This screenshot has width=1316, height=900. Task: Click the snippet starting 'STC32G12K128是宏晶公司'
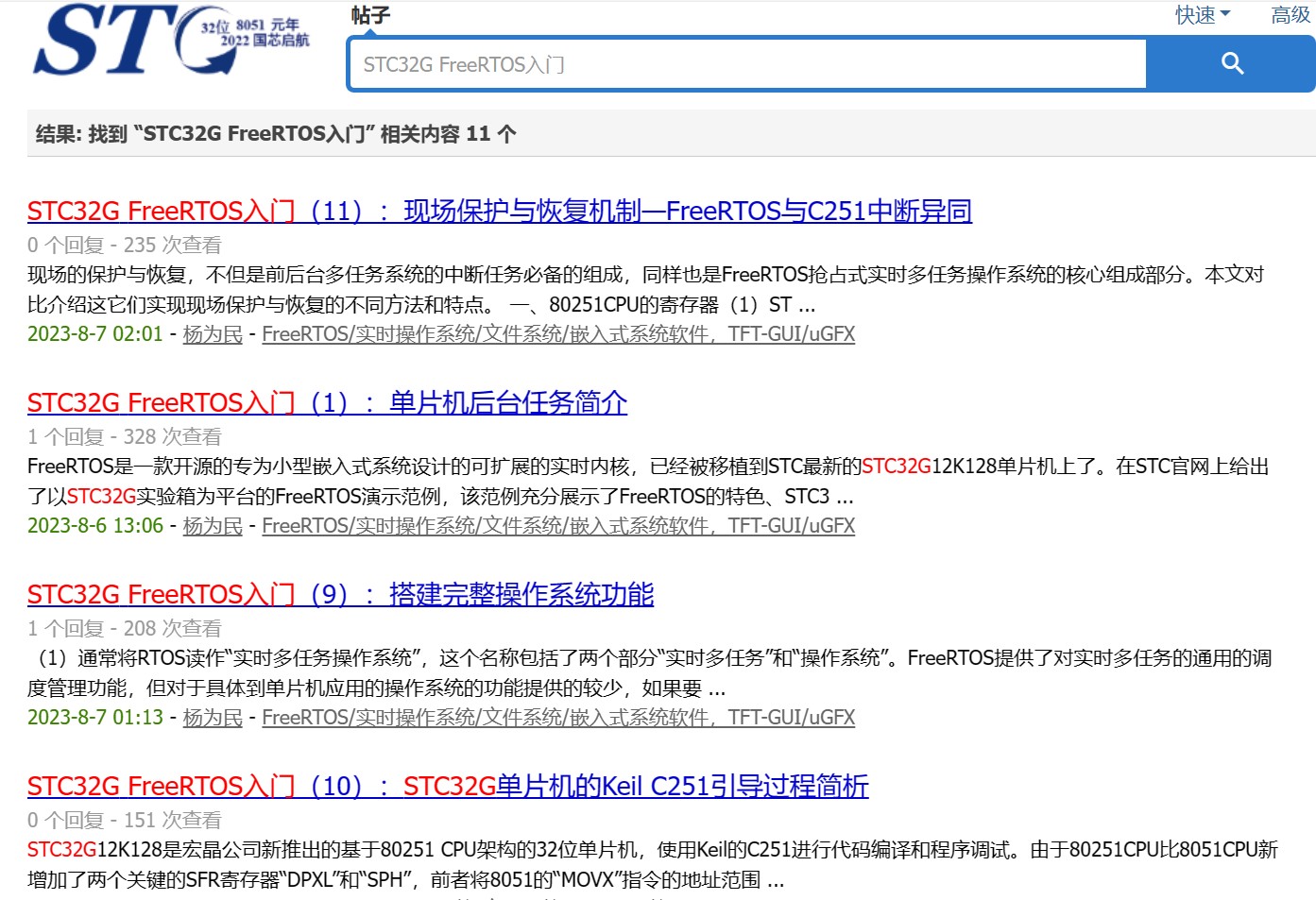coord(653,865)
